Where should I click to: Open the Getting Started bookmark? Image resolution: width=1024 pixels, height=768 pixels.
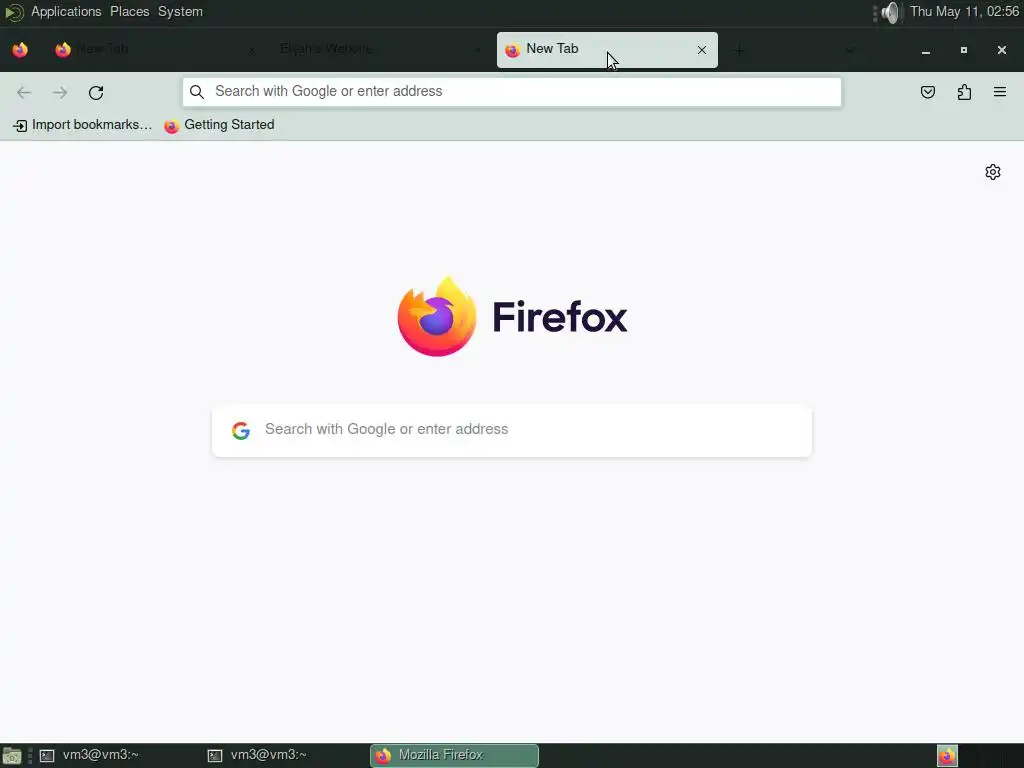[x=219, y=125]
